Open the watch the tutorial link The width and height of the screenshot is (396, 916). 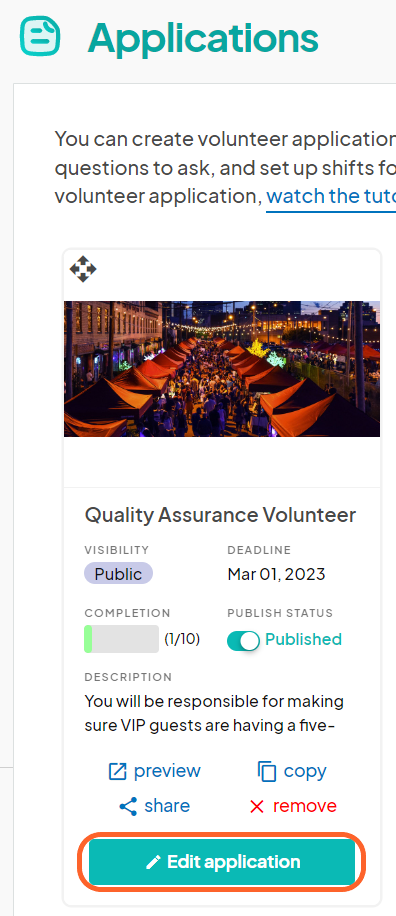(x=331, y=196)
